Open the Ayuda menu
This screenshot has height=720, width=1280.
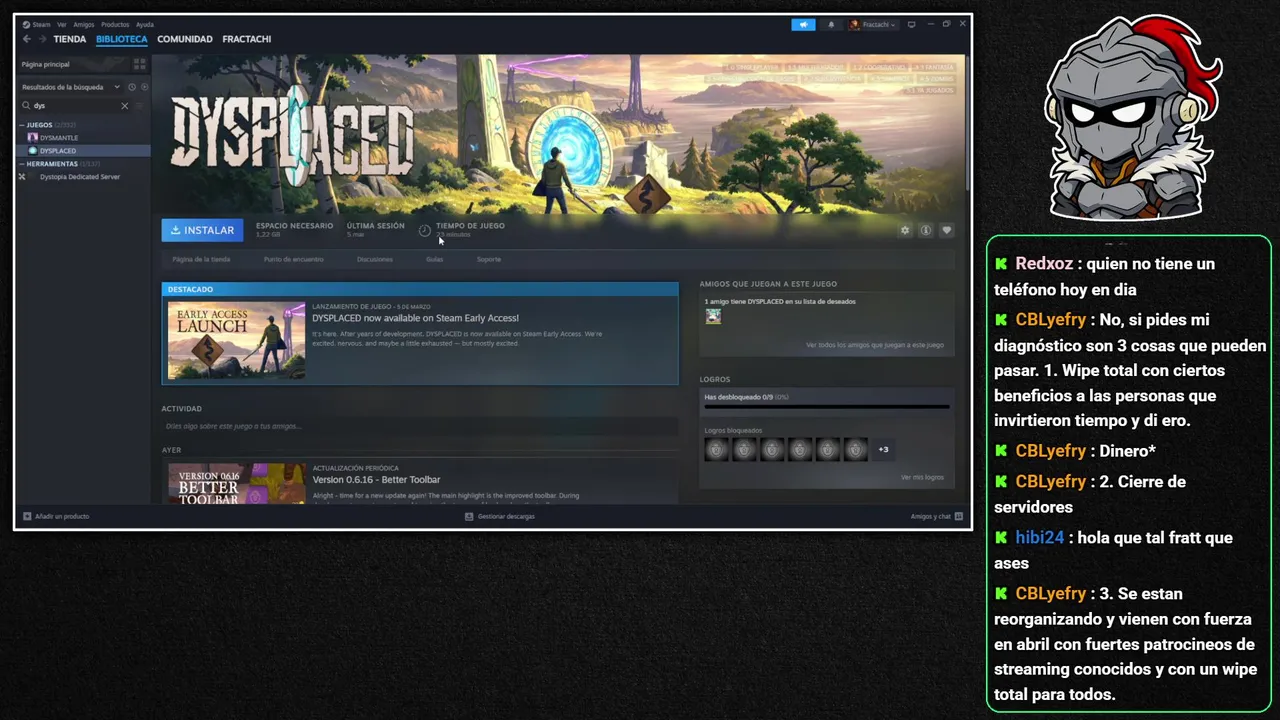click(x=145, y=24)
